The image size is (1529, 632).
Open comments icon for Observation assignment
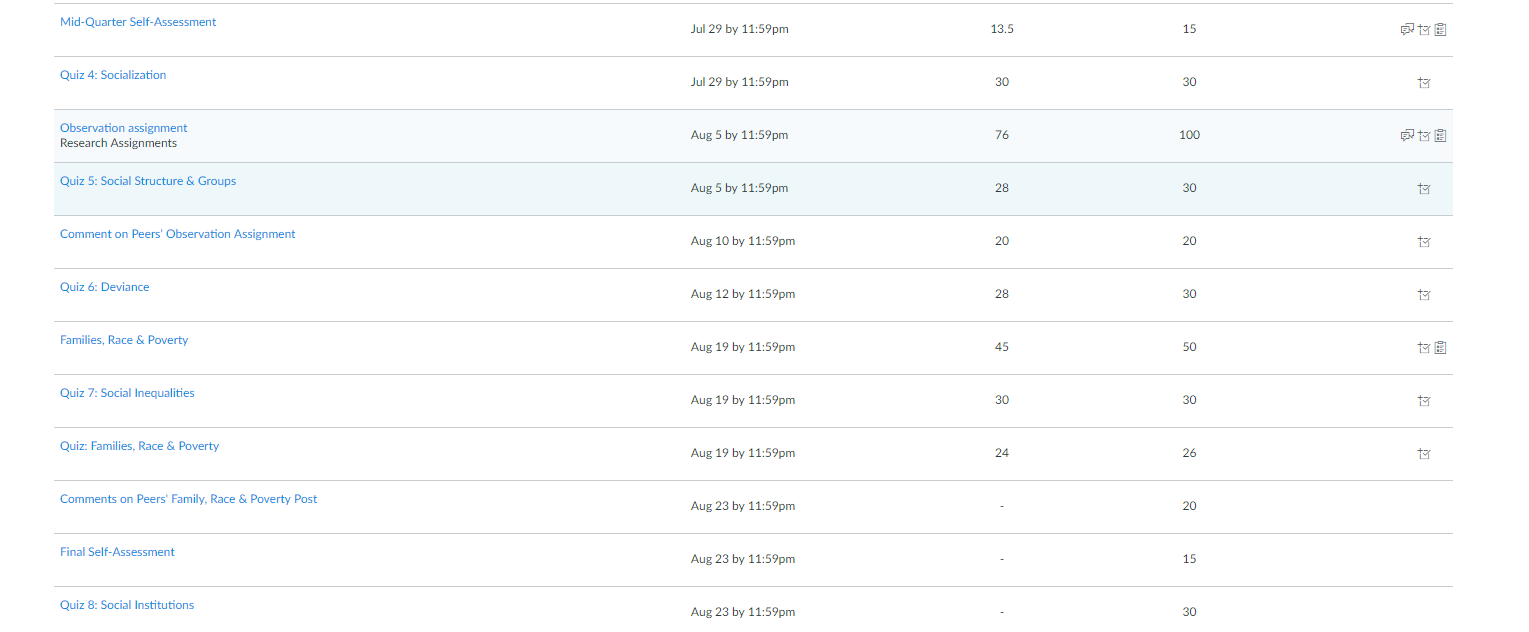pyautogui.click(x=1407, y=136)
